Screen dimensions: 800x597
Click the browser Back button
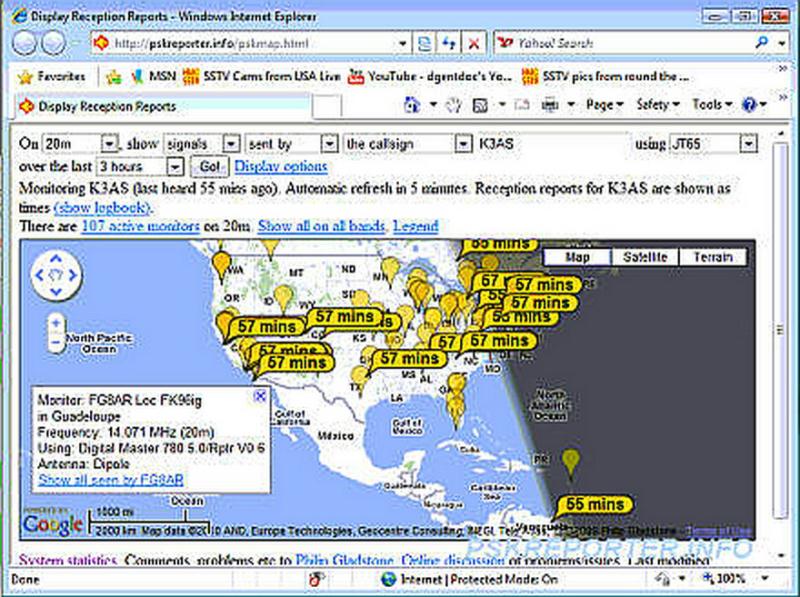[23, 43]
